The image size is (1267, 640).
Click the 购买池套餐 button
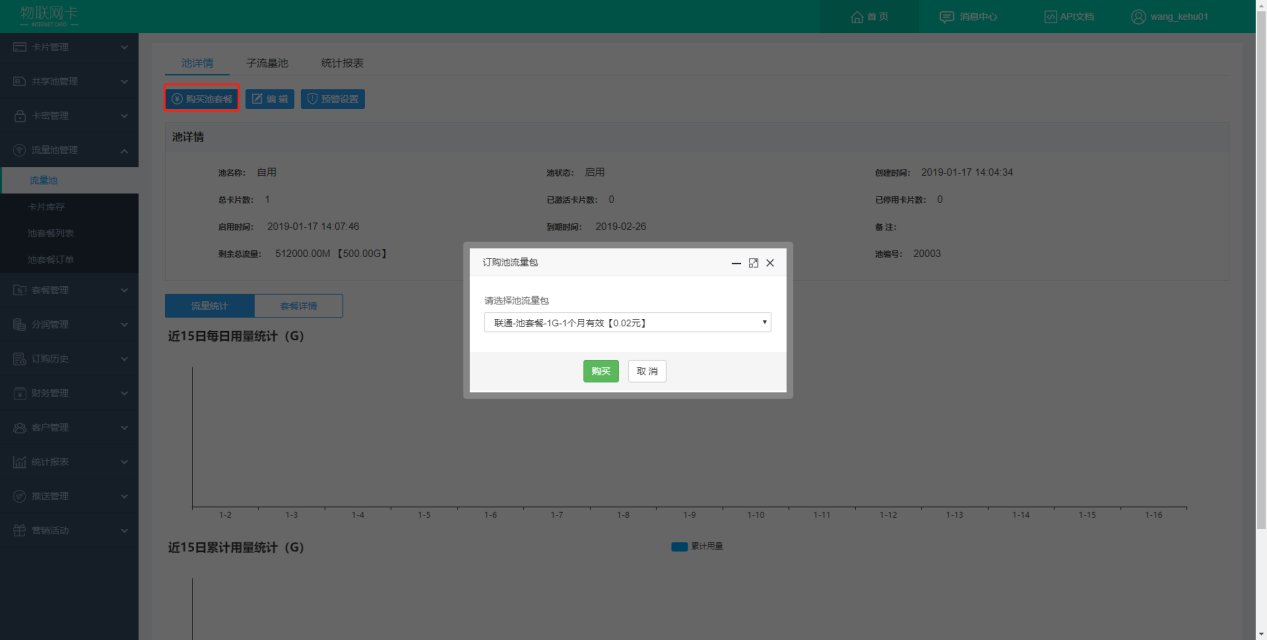coord(201,99)
